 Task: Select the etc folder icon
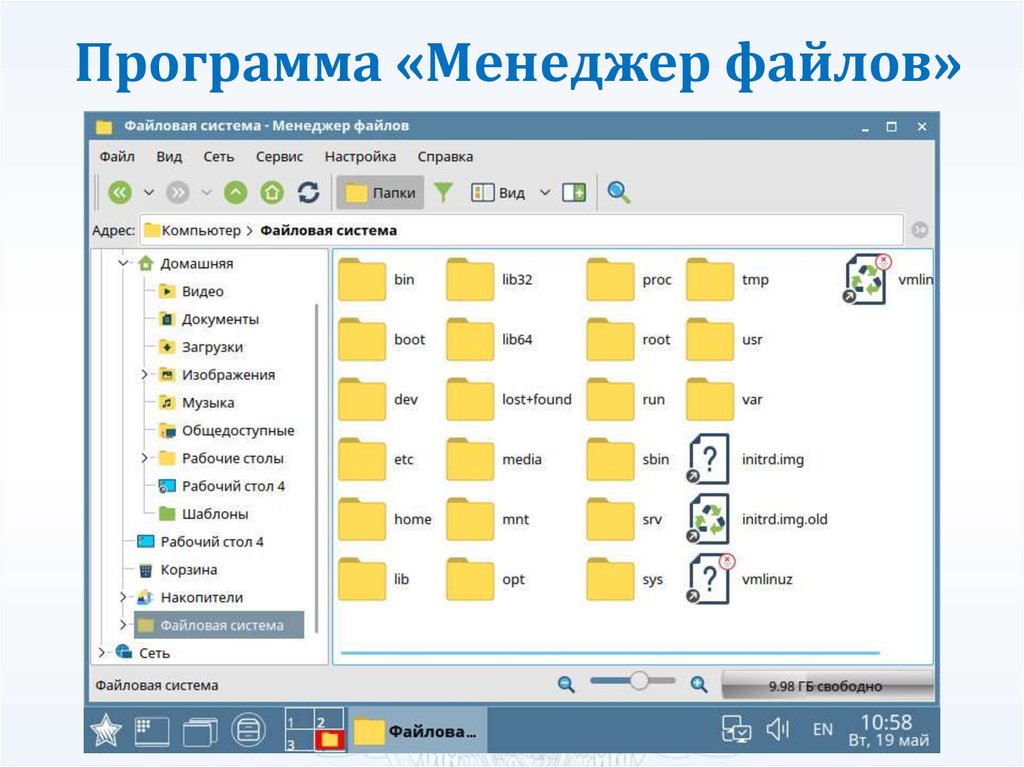(x=362, y=459)
